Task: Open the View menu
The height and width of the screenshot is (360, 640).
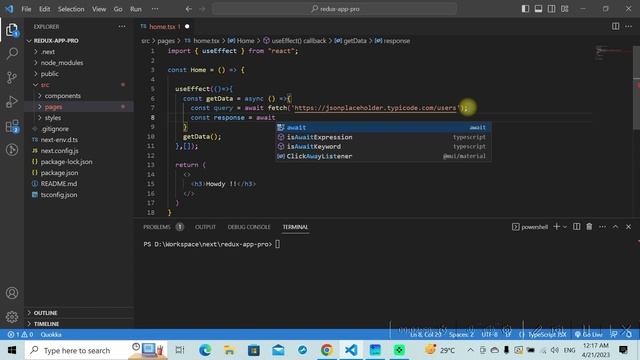Action: (99, 9)
